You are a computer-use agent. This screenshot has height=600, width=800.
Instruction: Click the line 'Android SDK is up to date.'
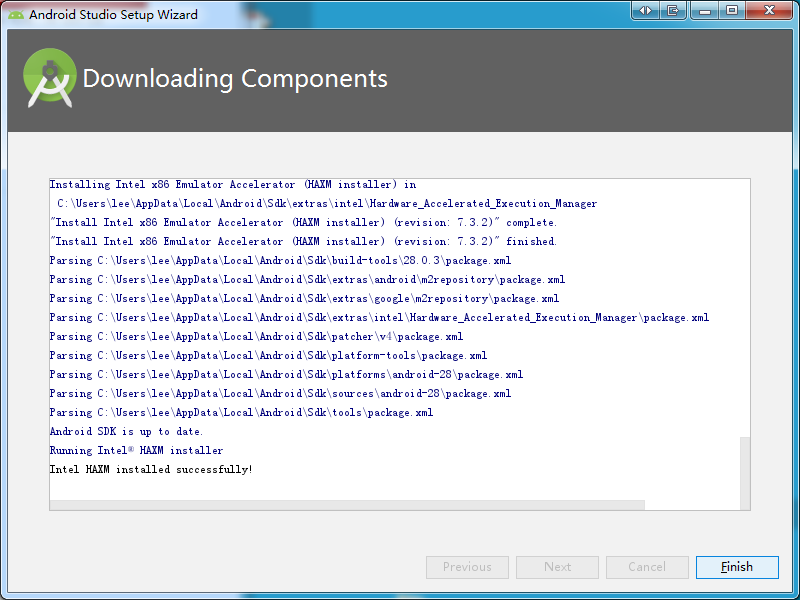(126, 432)
